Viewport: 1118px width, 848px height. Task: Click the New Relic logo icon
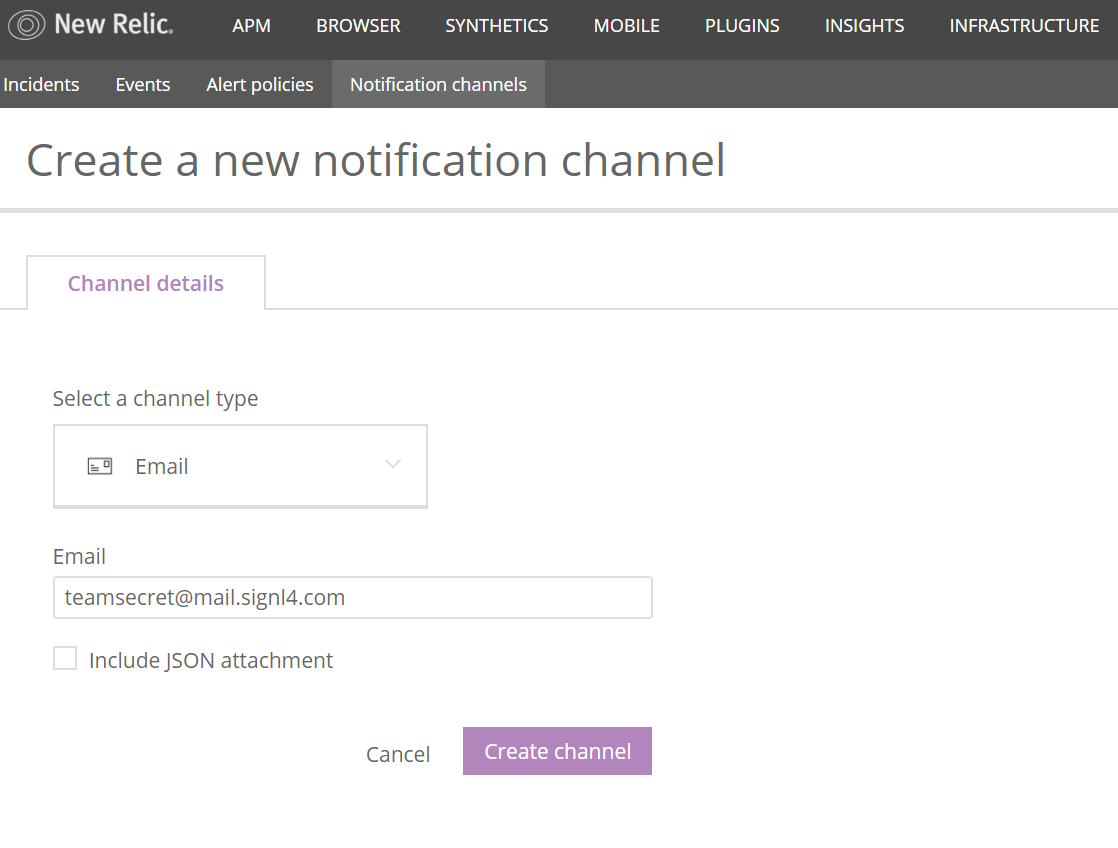point(26,26)
